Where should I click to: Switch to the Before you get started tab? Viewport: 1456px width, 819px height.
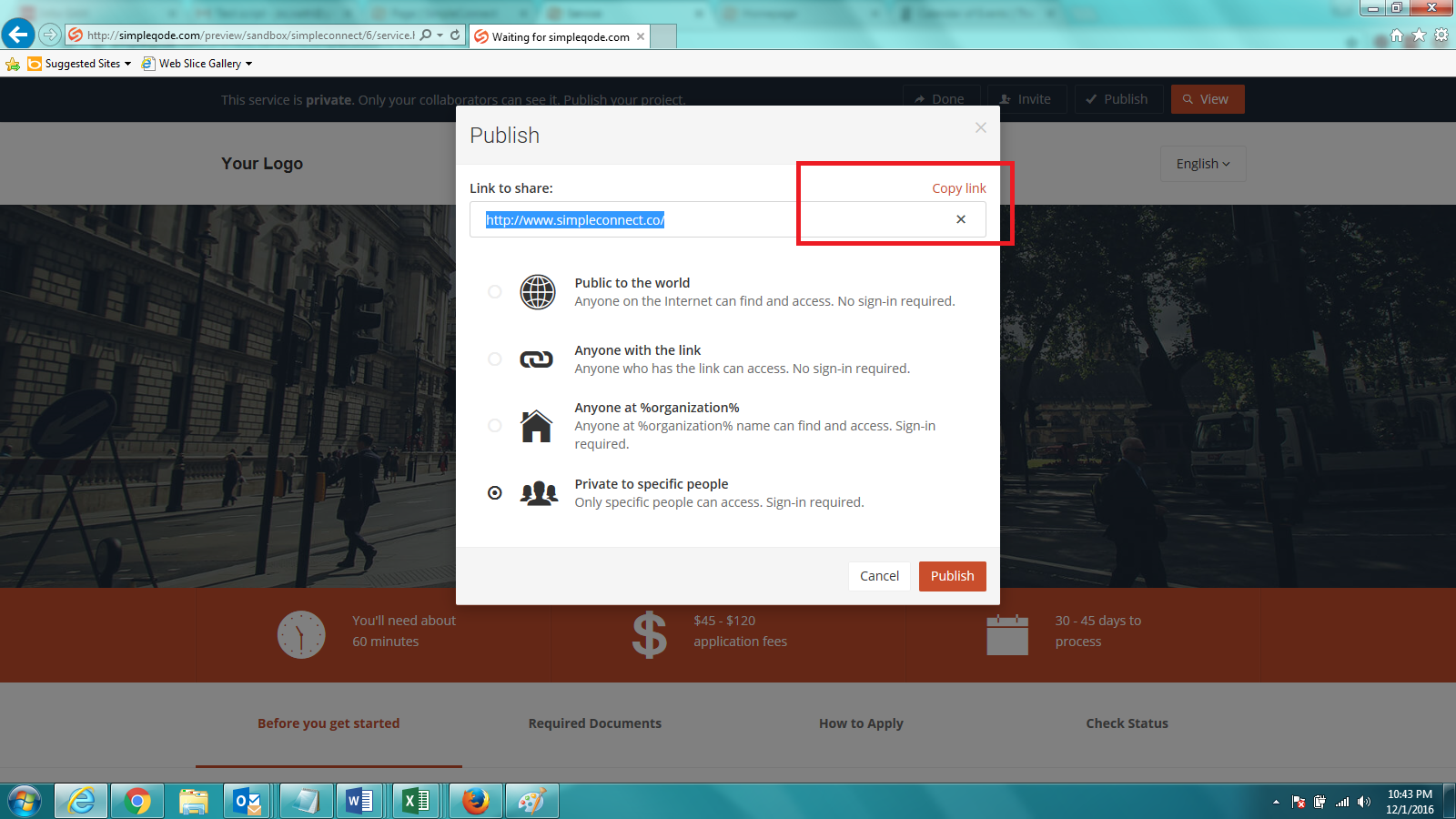click(x=329, y=723)
